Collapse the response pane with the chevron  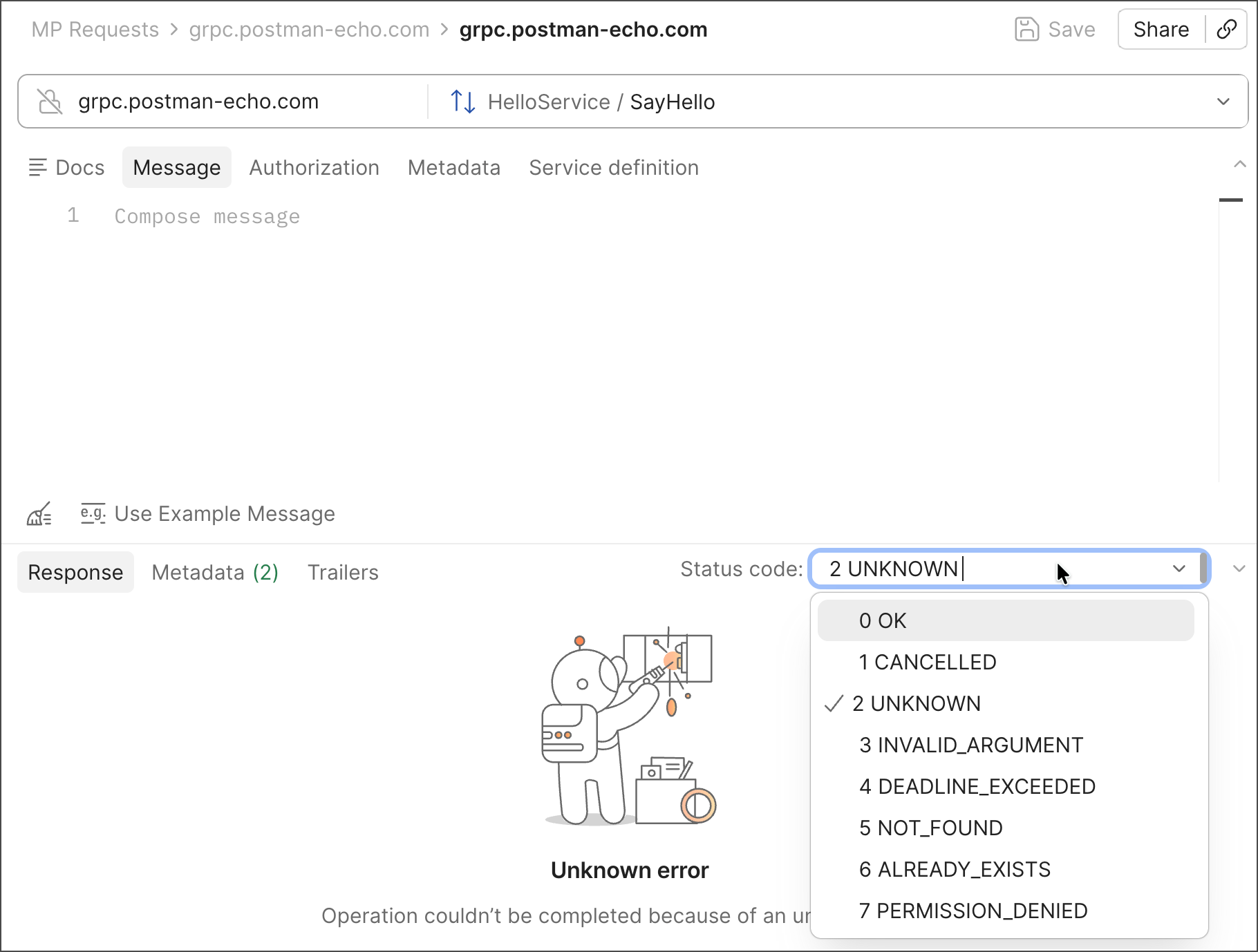coord(1239,569)
